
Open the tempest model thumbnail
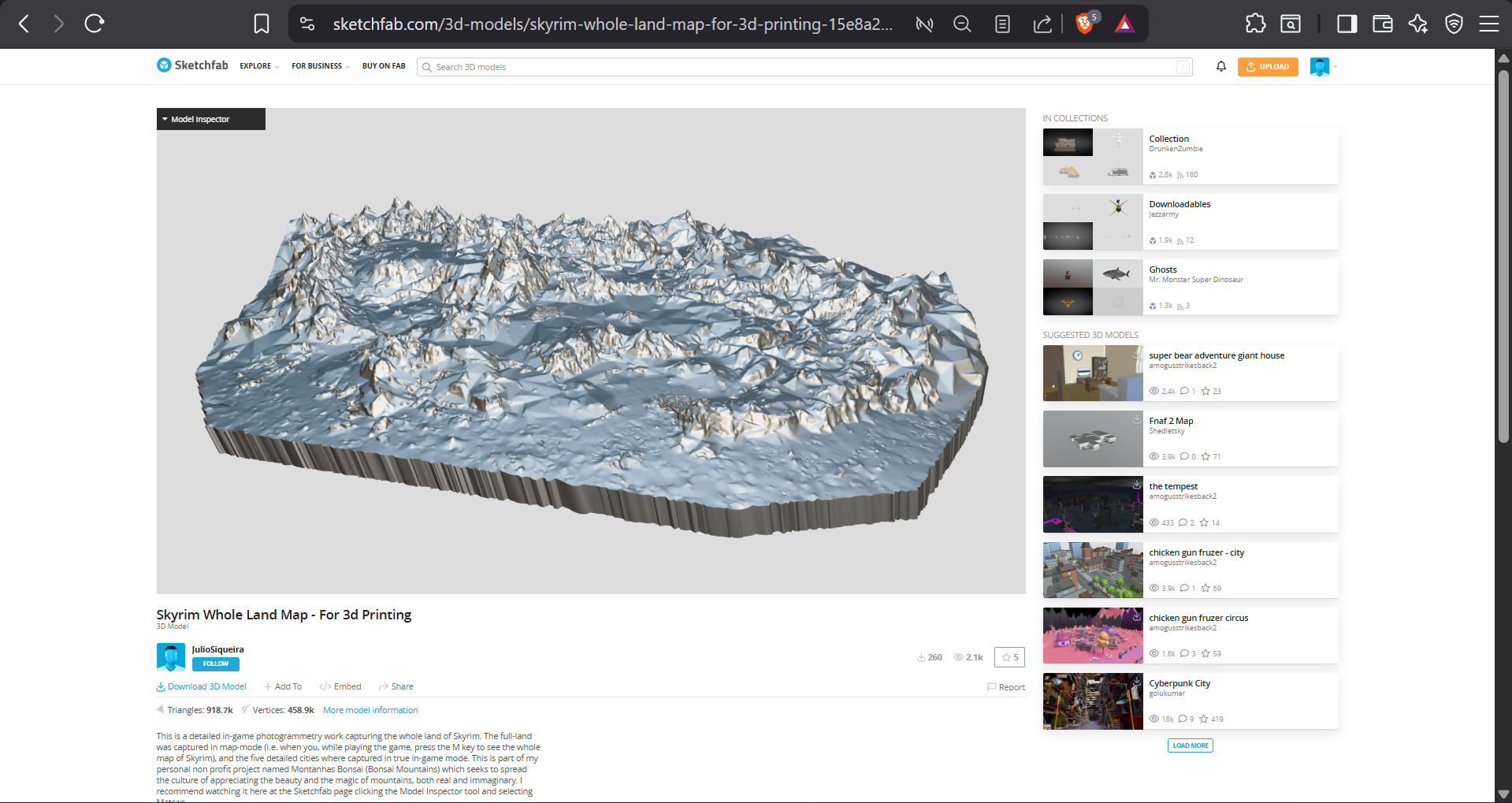click(1093, 504)
